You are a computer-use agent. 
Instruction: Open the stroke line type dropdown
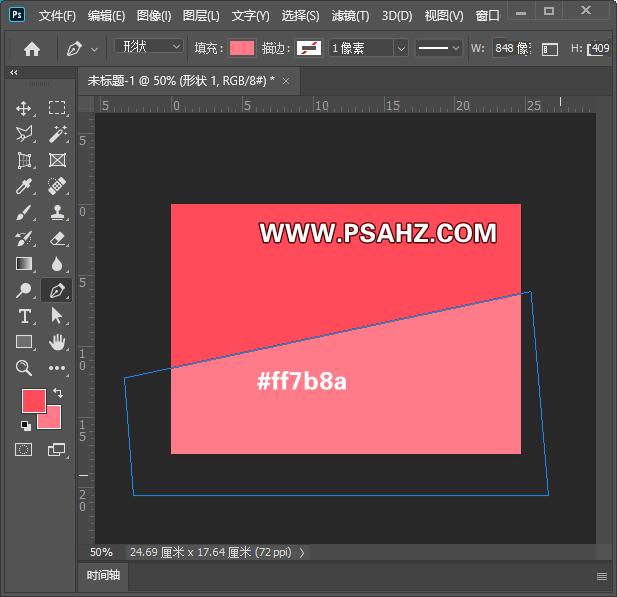439,48
